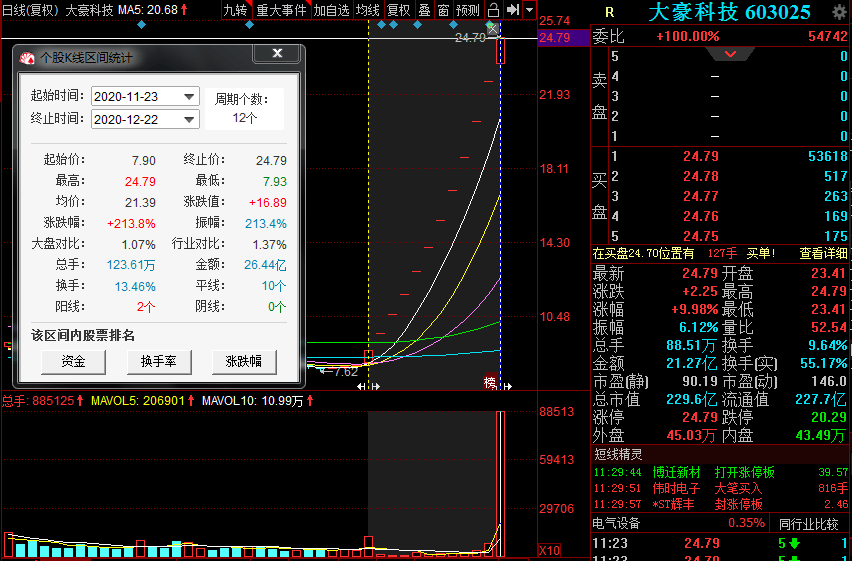Click the 涨跌幅 ranking button

(x=244, y=362)
